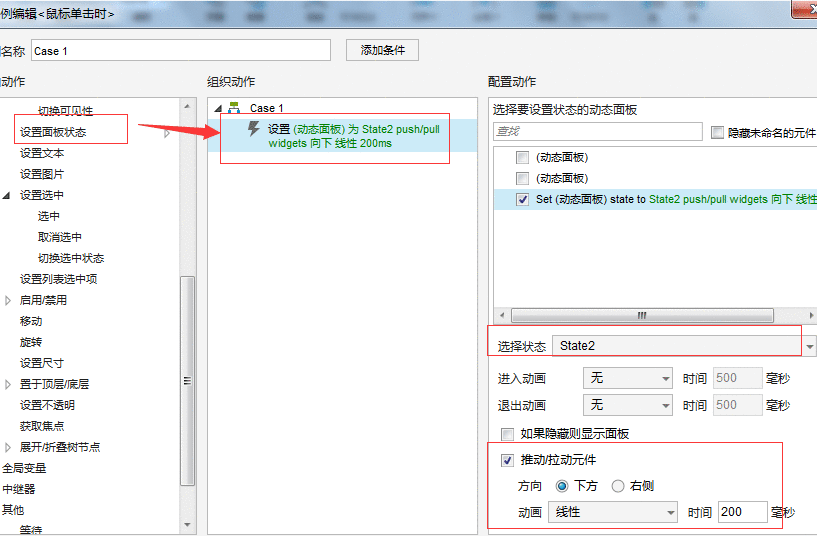The image size is (817, 536).
Task: Collapse the 设置选中 action group
Action: point(6,195)
